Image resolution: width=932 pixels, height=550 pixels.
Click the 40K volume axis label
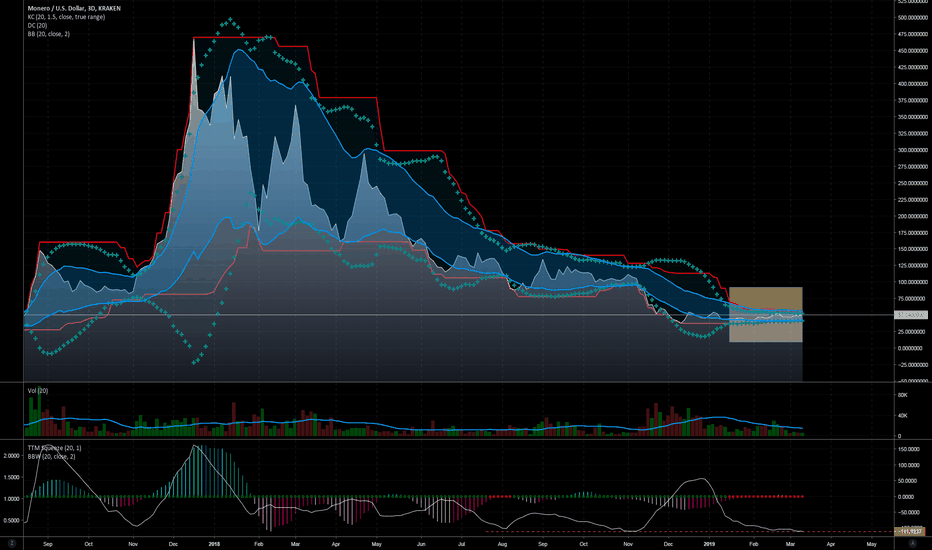coord(902,416)
